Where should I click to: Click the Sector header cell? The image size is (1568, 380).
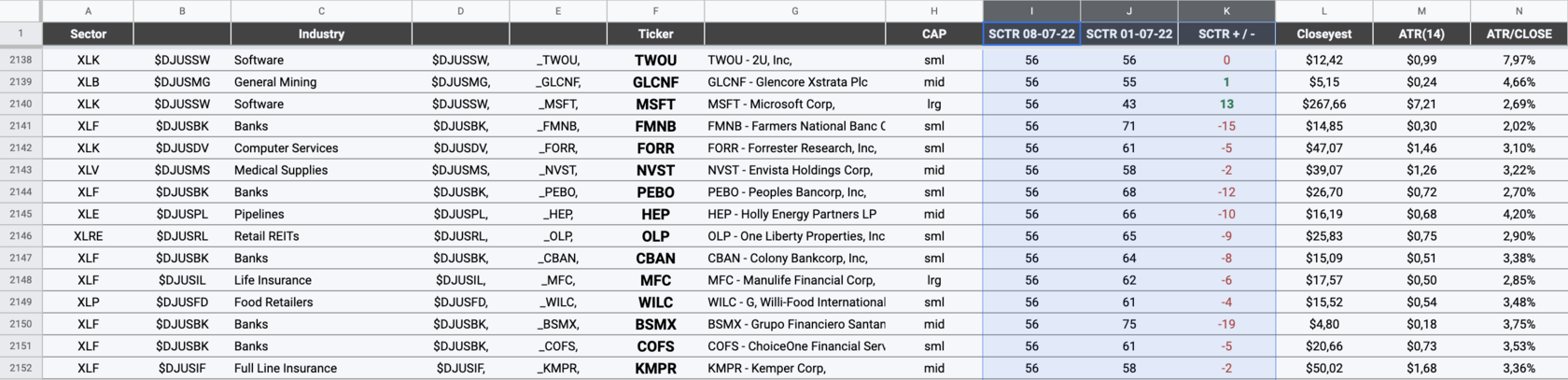click(x=88, y=34)
